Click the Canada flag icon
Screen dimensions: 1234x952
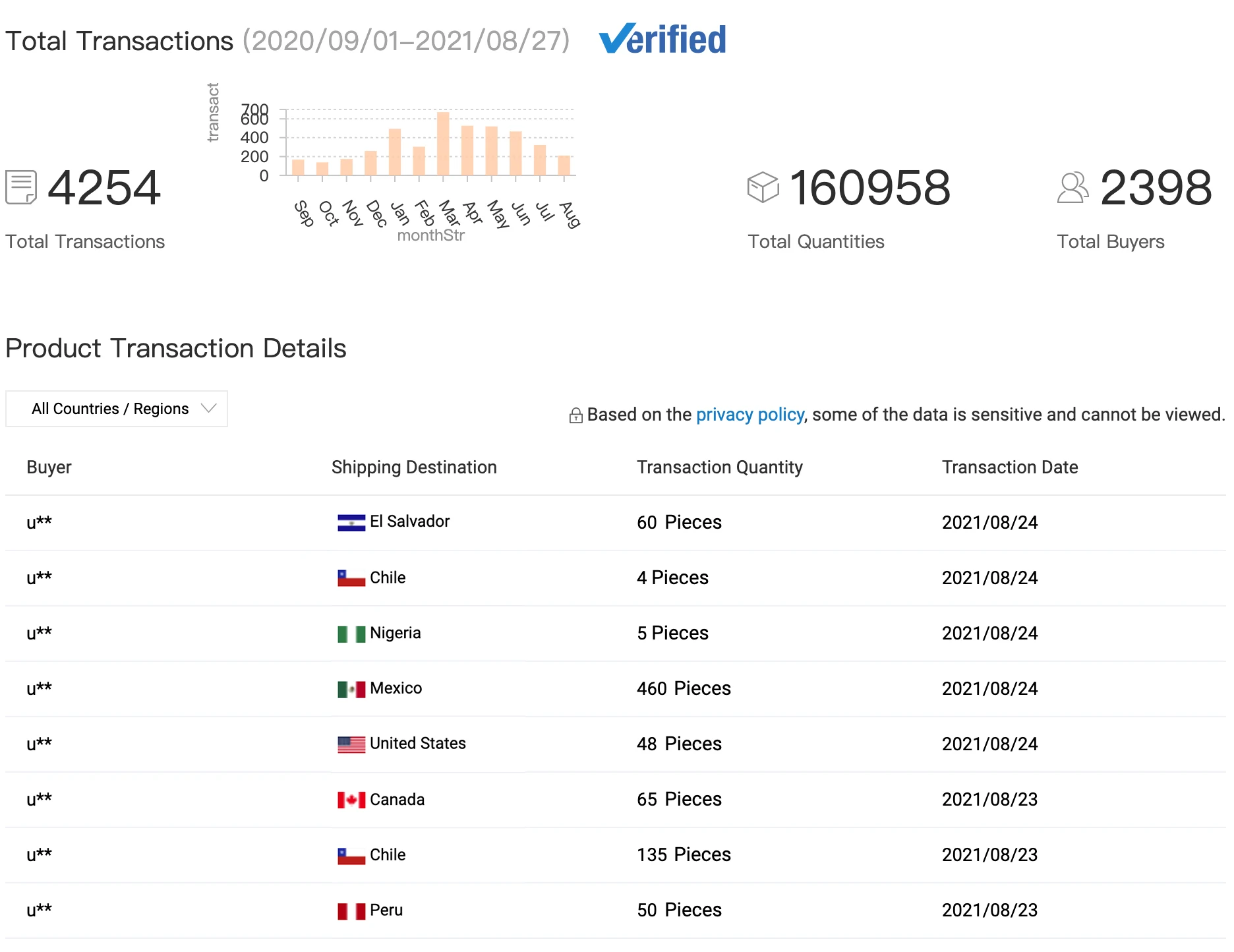351,800
